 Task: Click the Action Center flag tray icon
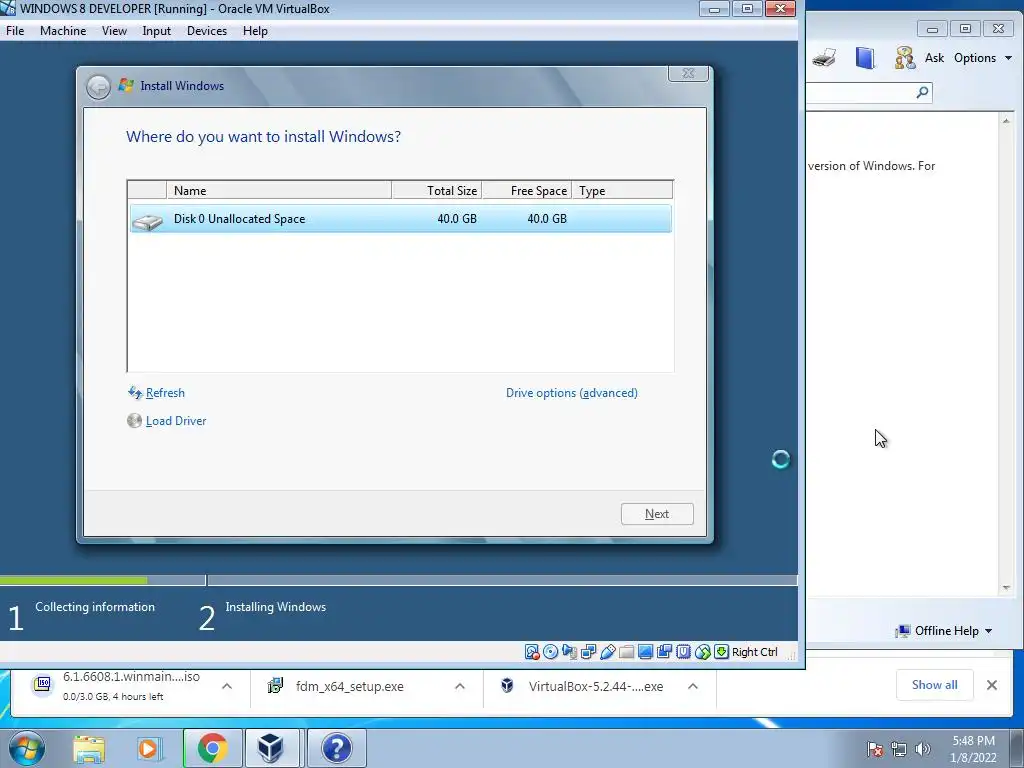pos(875,749)
